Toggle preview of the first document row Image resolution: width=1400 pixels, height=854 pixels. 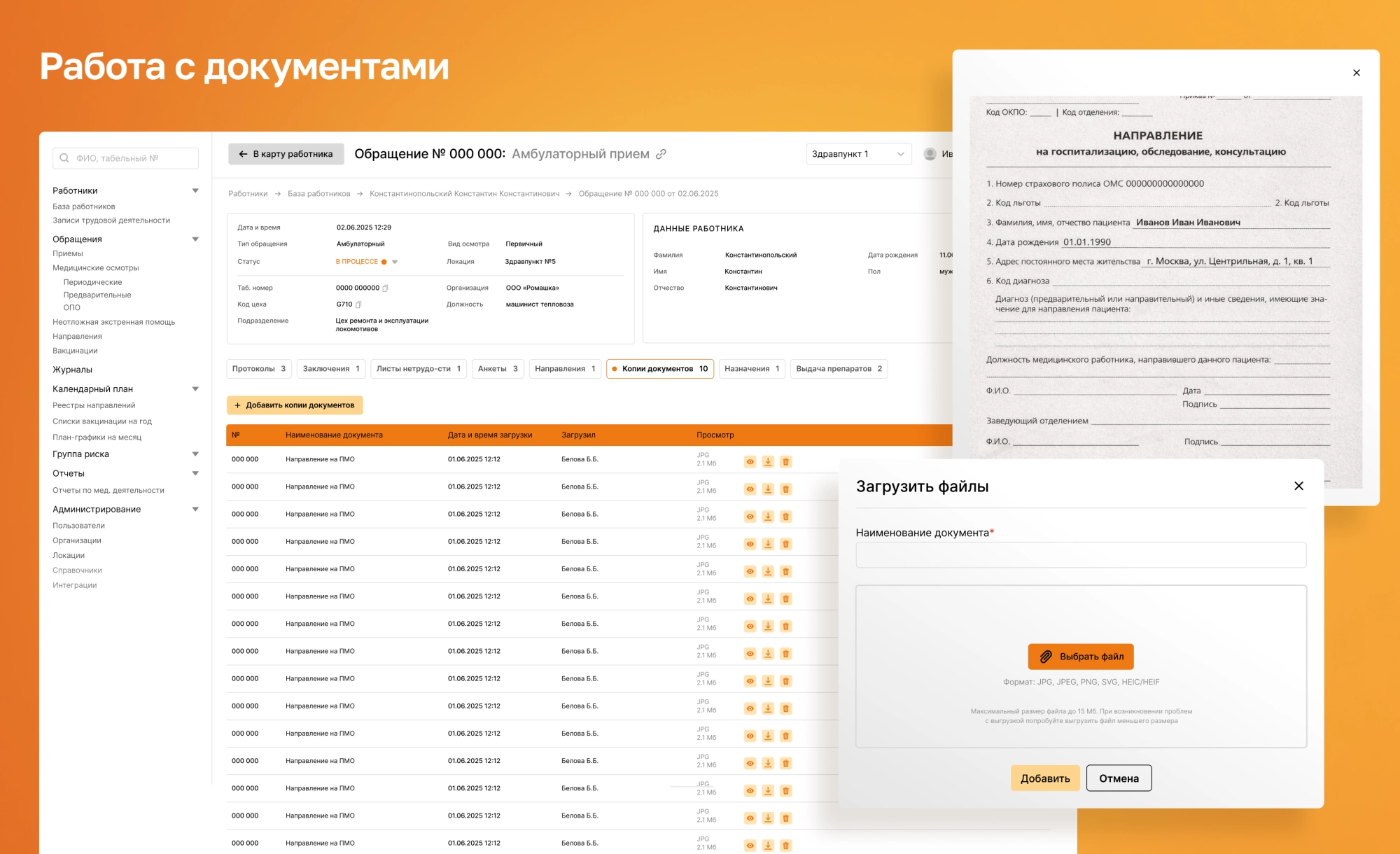pos(750,461)
